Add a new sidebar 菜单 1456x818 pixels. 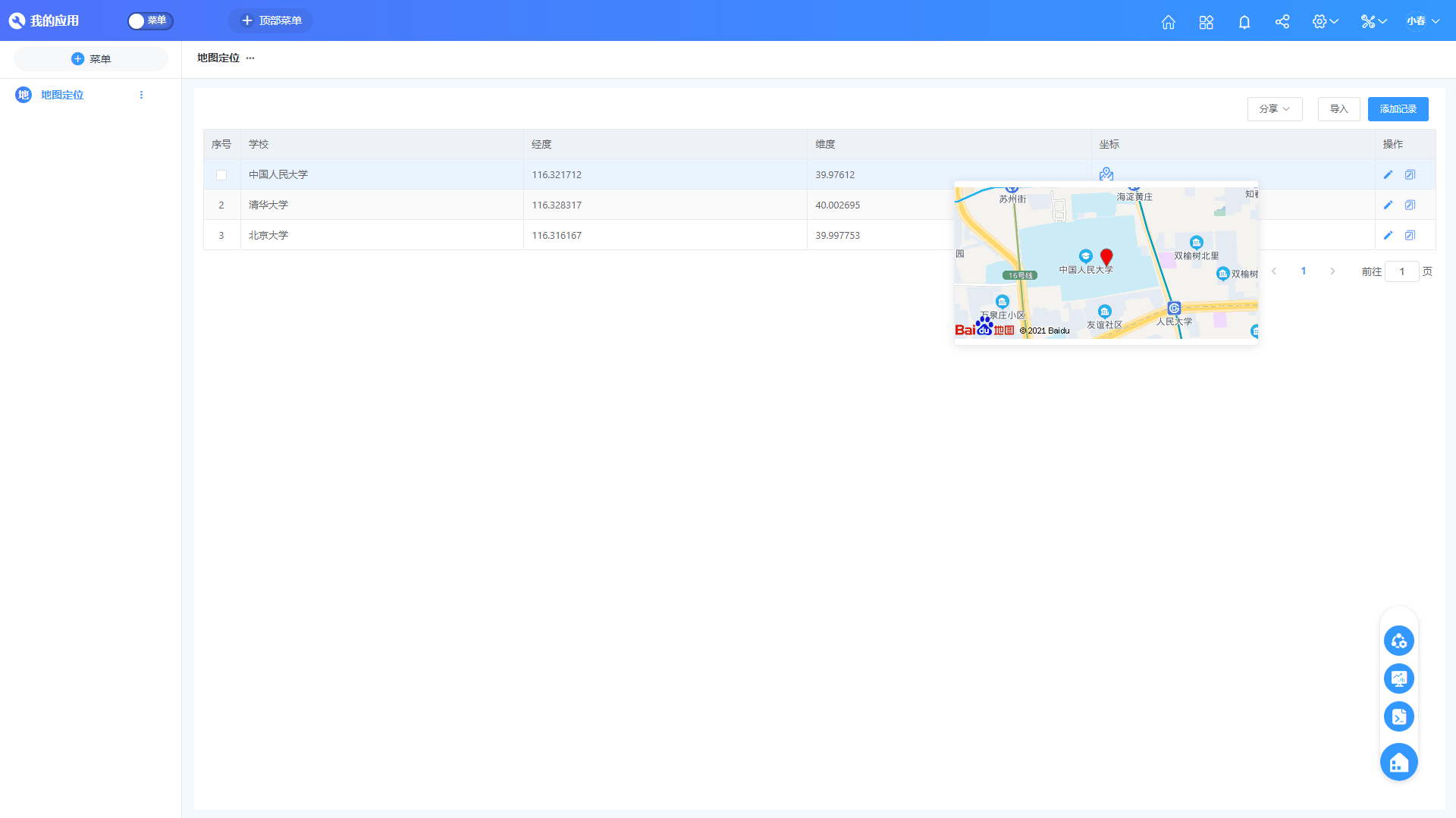tap(91, 58)
